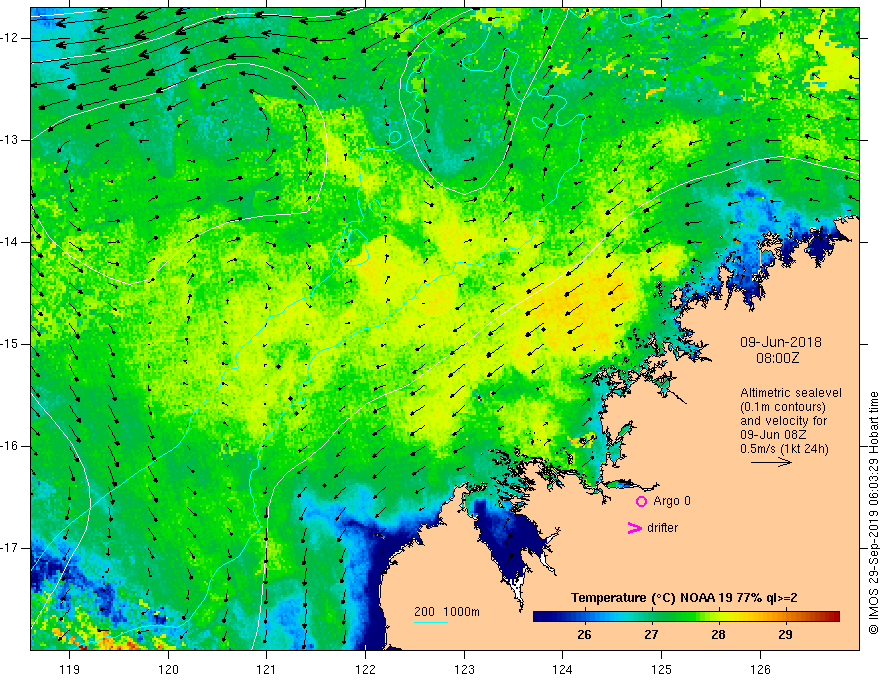Click the IMOS copyright timestamp text
This screenshot has height=680, width=880.
873,513
